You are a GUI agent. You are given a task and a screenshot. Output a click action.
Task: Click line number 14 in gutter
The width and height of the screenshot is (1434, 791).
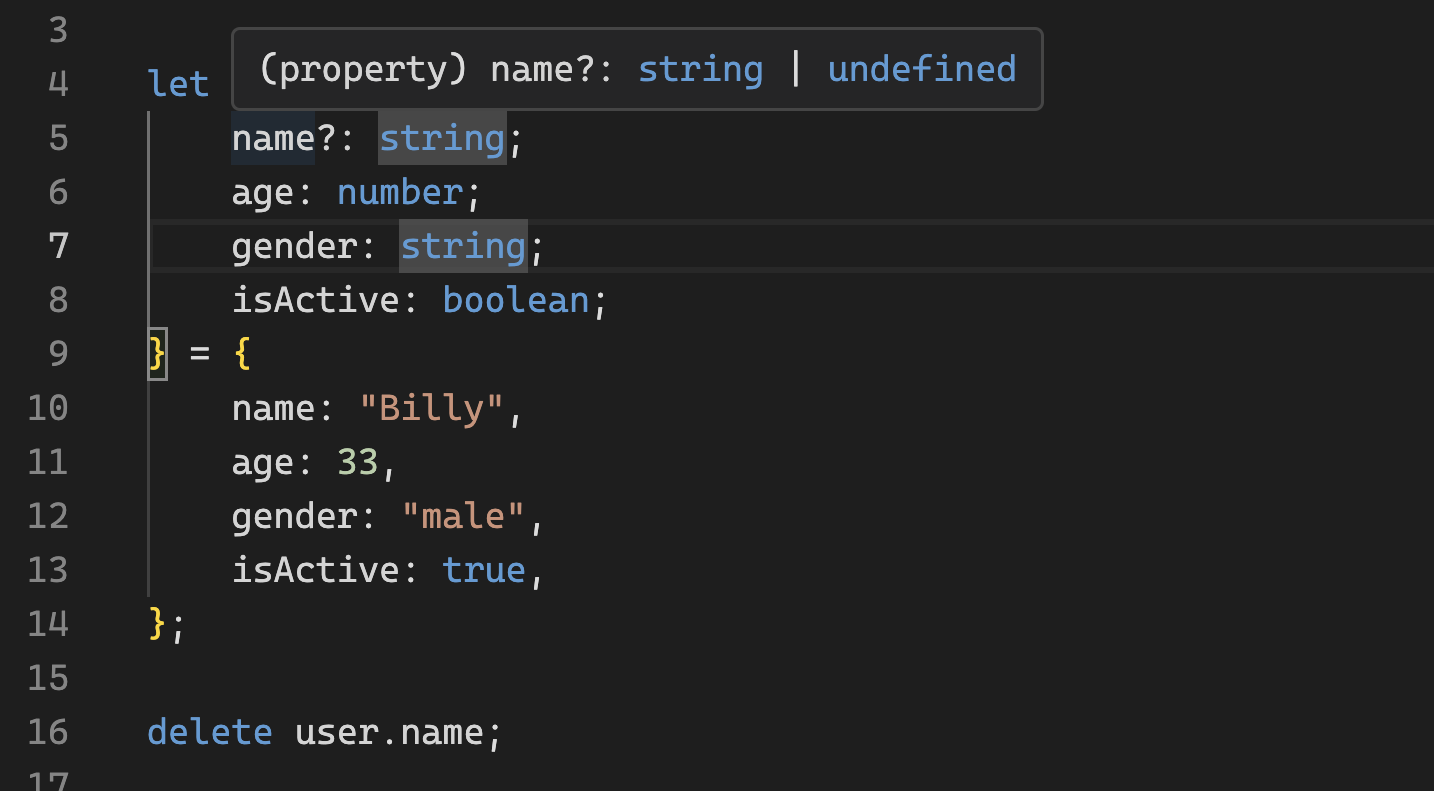coord(48,624)
